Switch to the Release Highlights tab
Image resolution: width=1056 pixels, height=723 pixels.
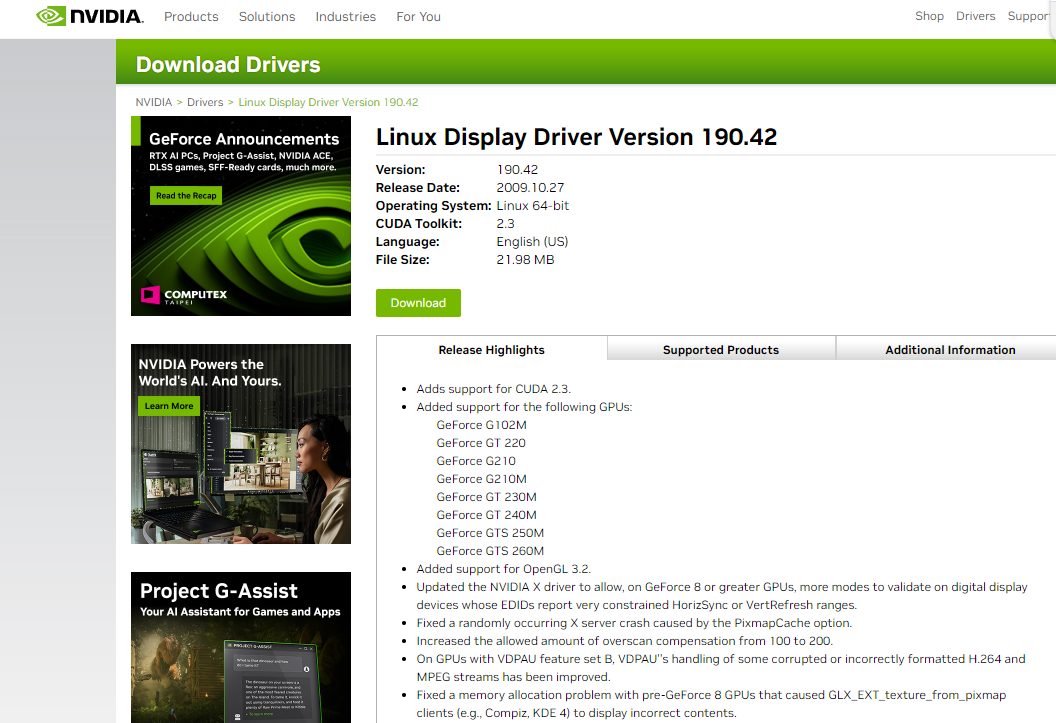[492, 350]
